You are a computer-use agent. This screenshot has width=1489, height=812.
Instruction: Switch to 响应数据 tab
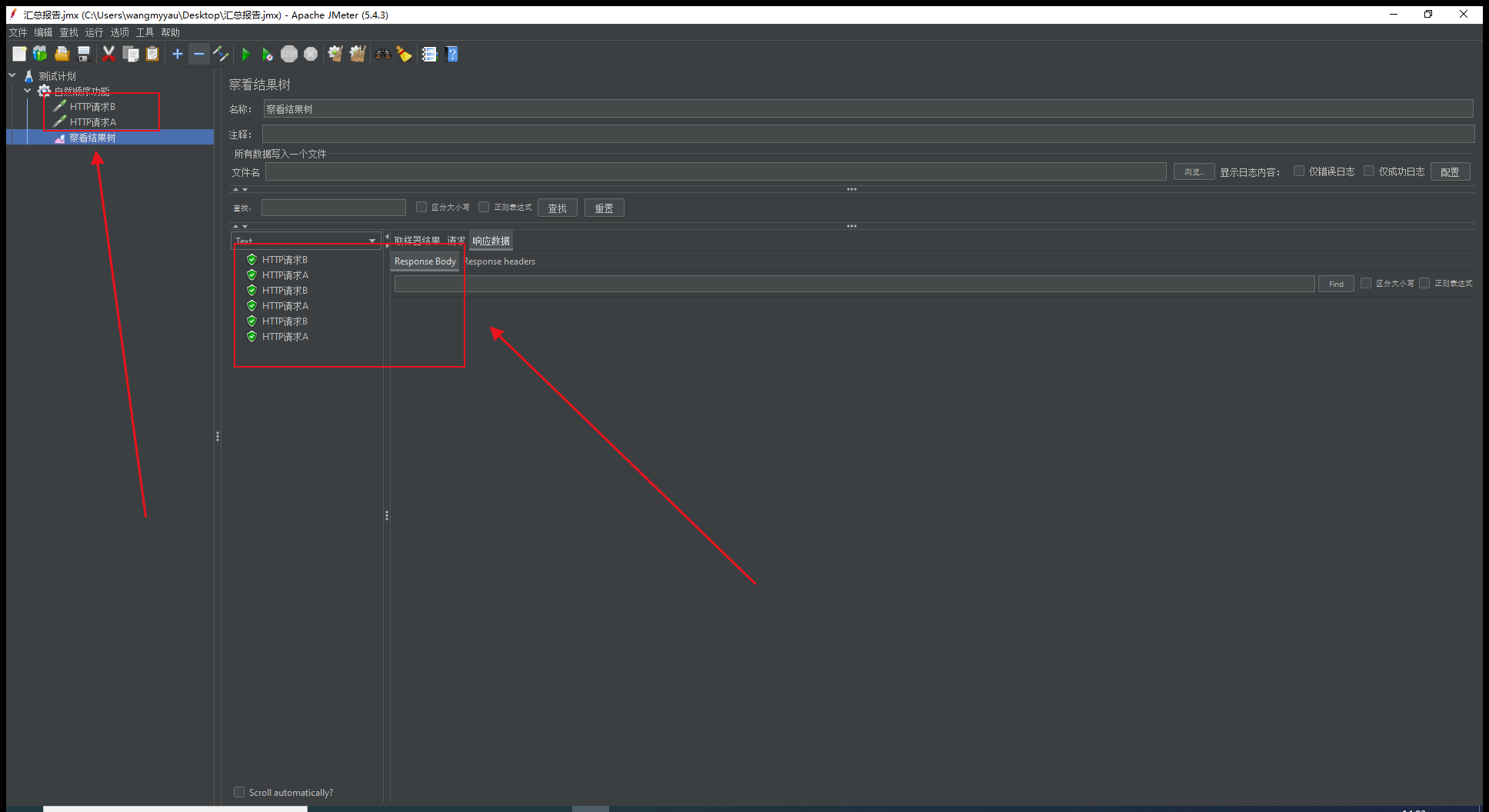coord(491,241)
